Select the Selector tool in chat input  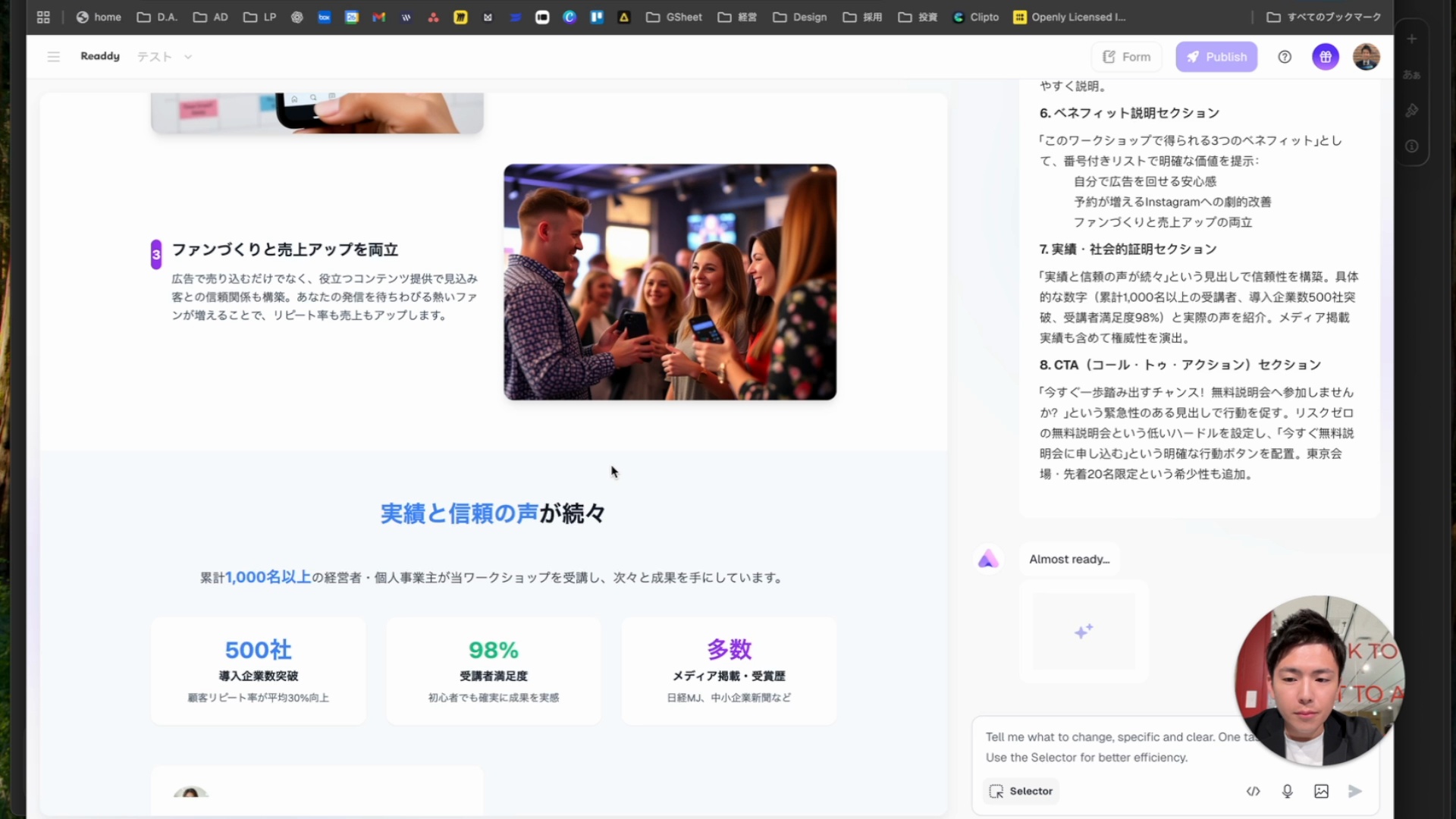1020,791
